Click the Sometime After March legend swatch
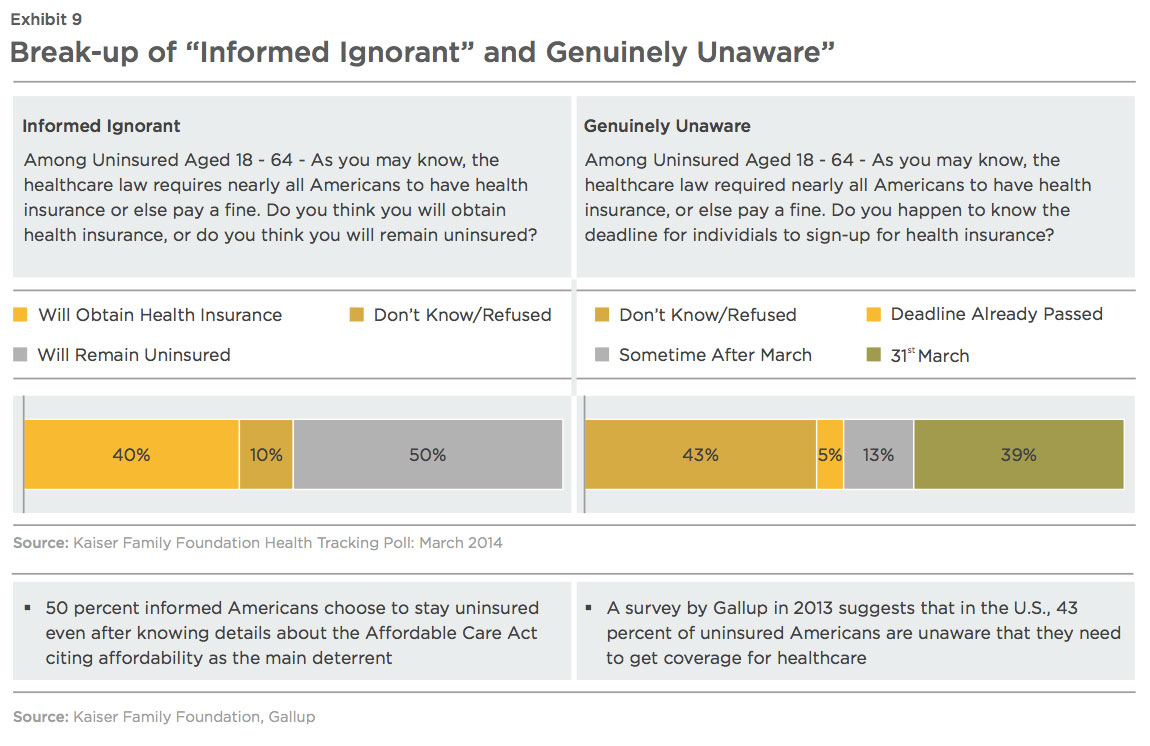 click(x=602, y=355)
